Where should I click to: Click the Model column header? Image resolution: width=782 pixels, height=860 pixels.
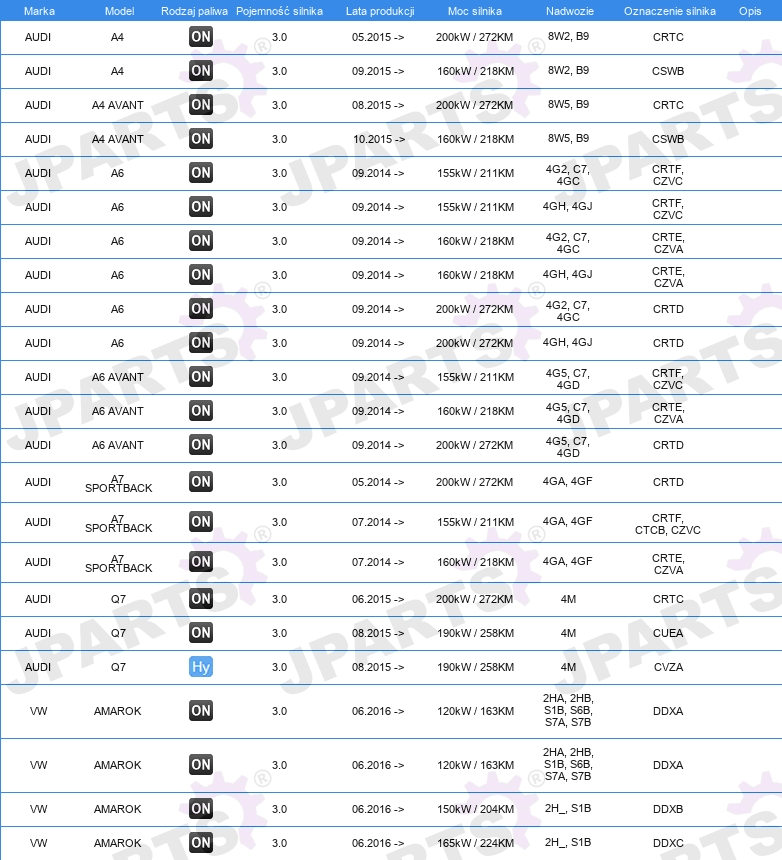point(120,11)
